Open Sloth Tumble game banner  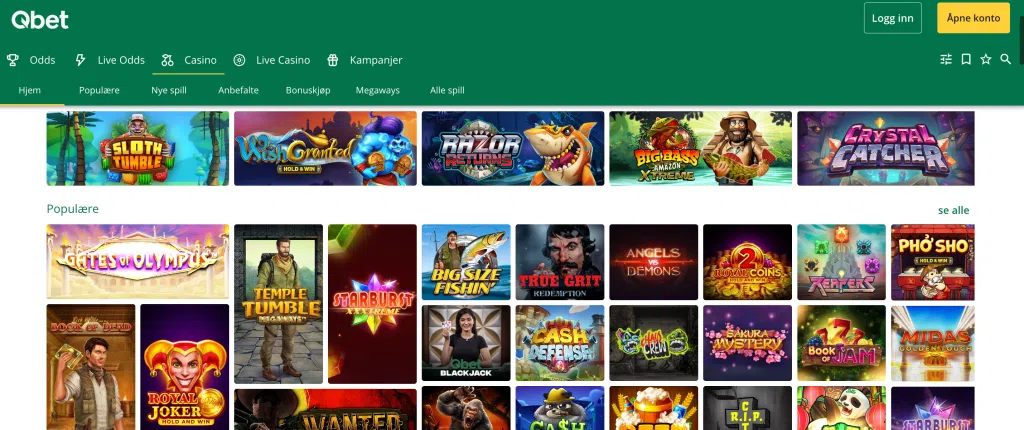point(138,148)
